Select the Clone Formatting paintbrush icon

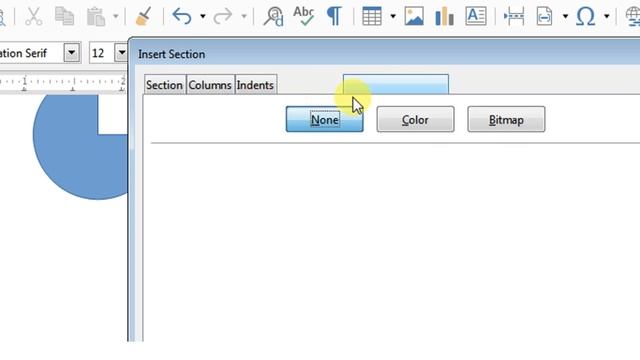143,16
